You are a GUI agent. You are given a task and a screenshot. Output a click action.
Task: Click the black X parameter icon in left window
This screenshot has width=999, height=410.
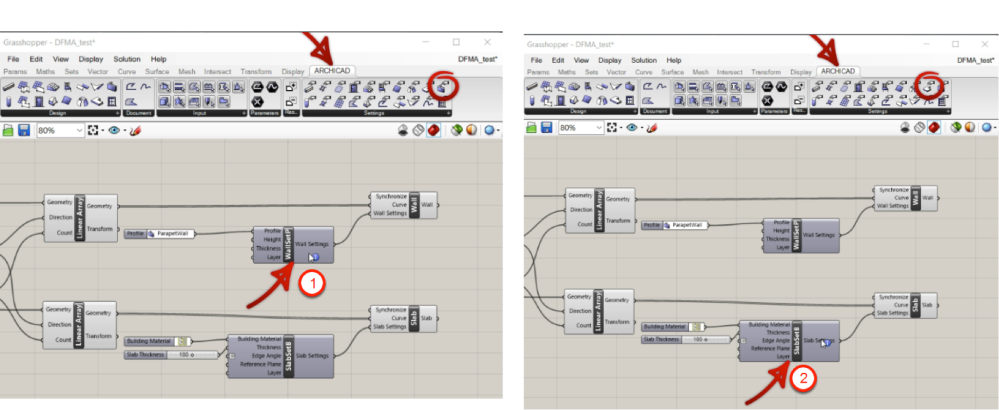[x=258, y=101]
